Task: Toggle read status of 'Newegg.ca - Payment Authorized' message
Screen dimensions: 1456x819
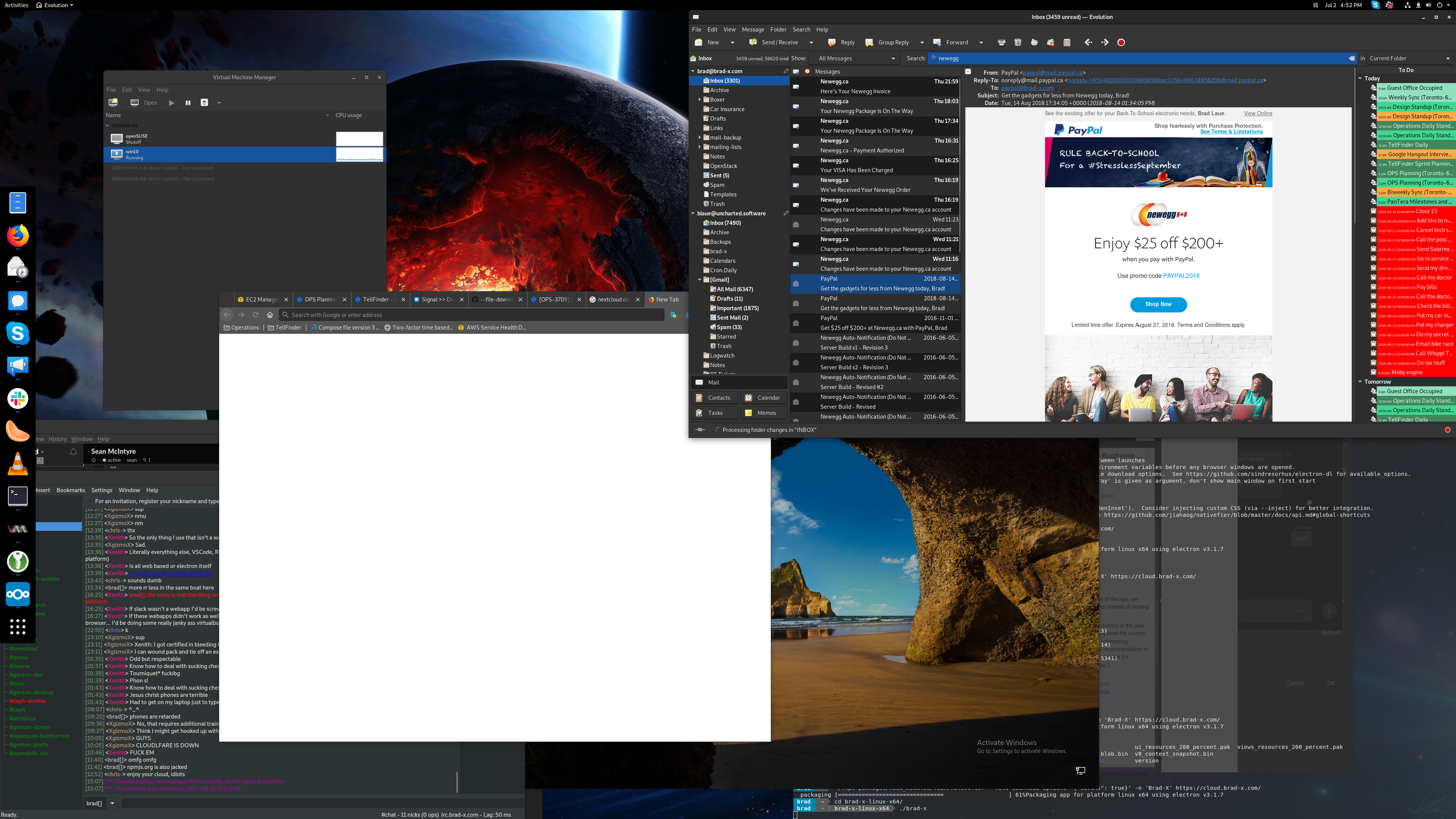Action: tap(796, 146)
